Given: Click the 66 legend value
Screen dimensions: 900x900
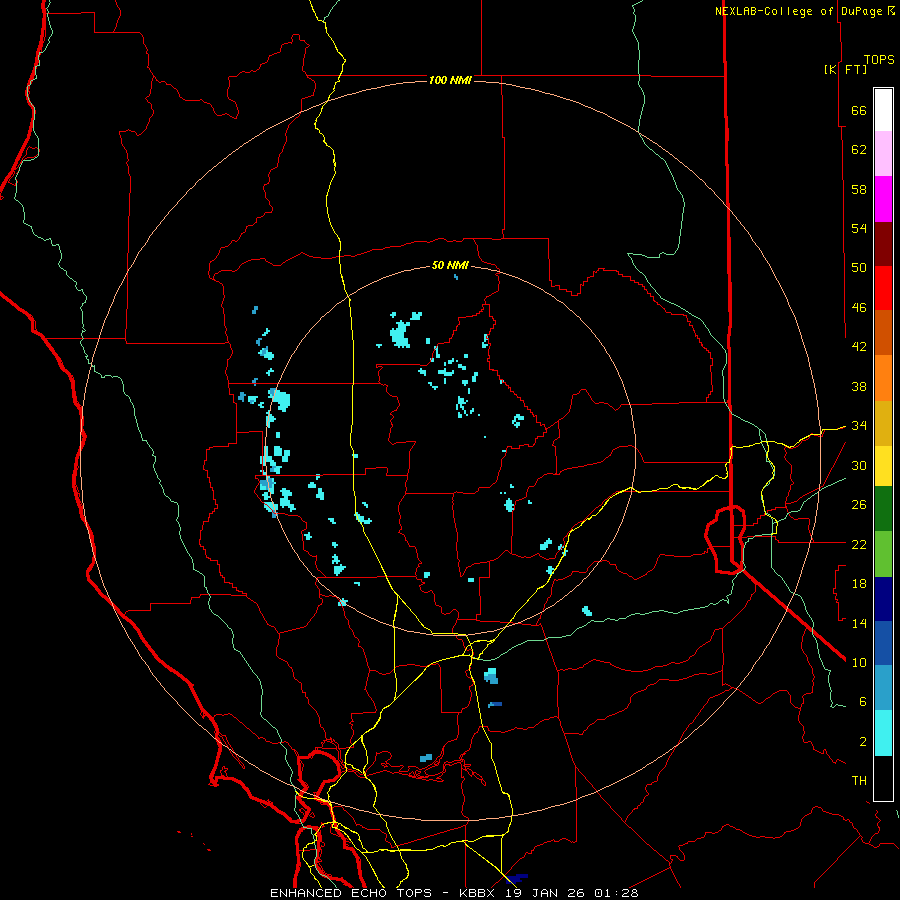Looking at the screenshot, I should click(859, 111).
